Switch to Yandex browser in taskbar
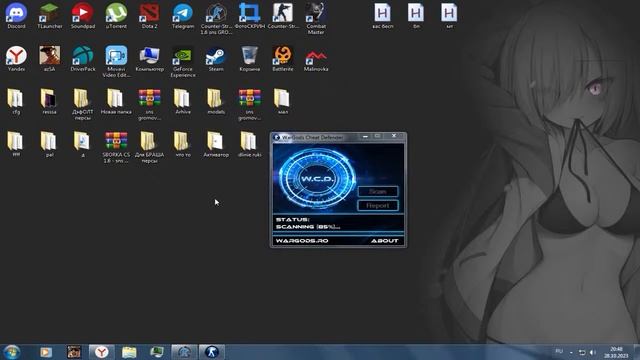The width and height of the screenshot is (640, 360). tap(102, 352)
